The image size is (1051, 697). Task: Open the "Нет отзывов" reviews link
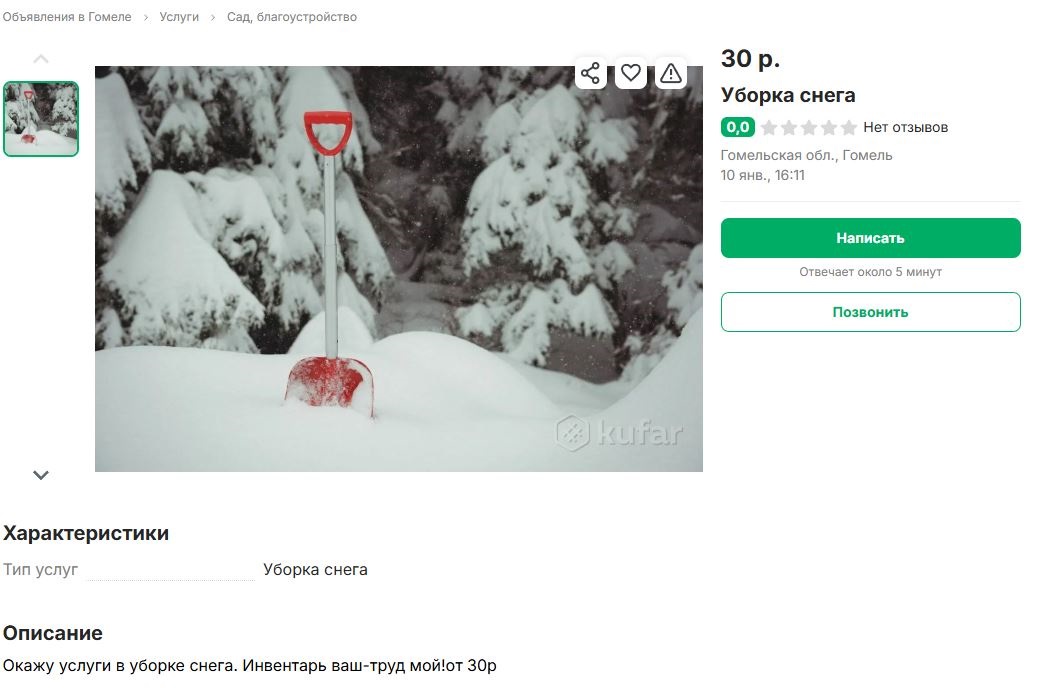[x=905, y=127]
